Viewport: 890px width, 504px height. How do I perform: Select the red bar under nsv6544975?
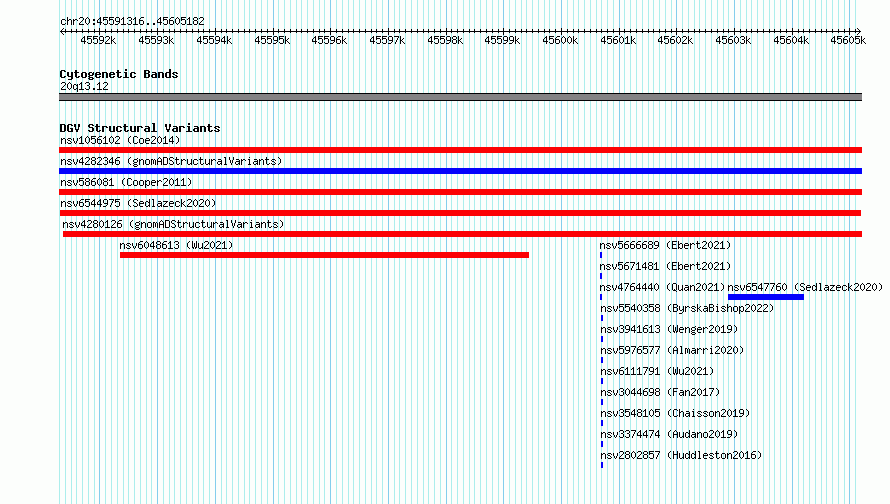(x=460, y=213)
